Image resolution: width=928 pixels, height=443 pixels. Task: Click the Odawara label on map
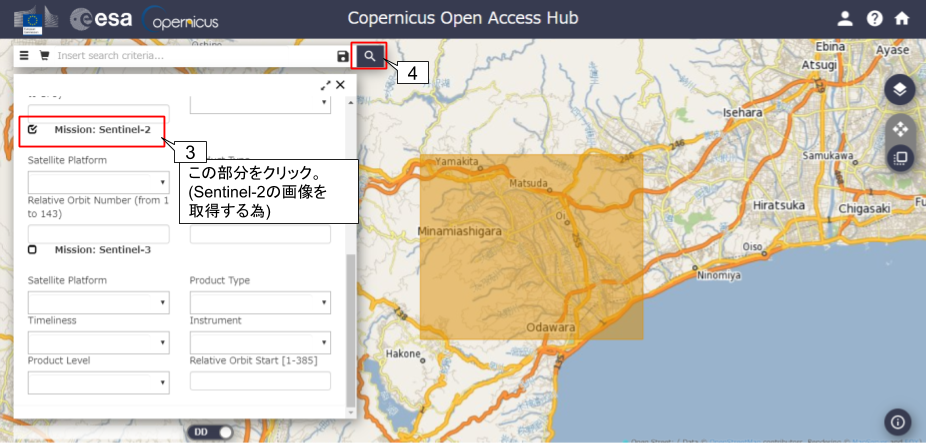550,327
